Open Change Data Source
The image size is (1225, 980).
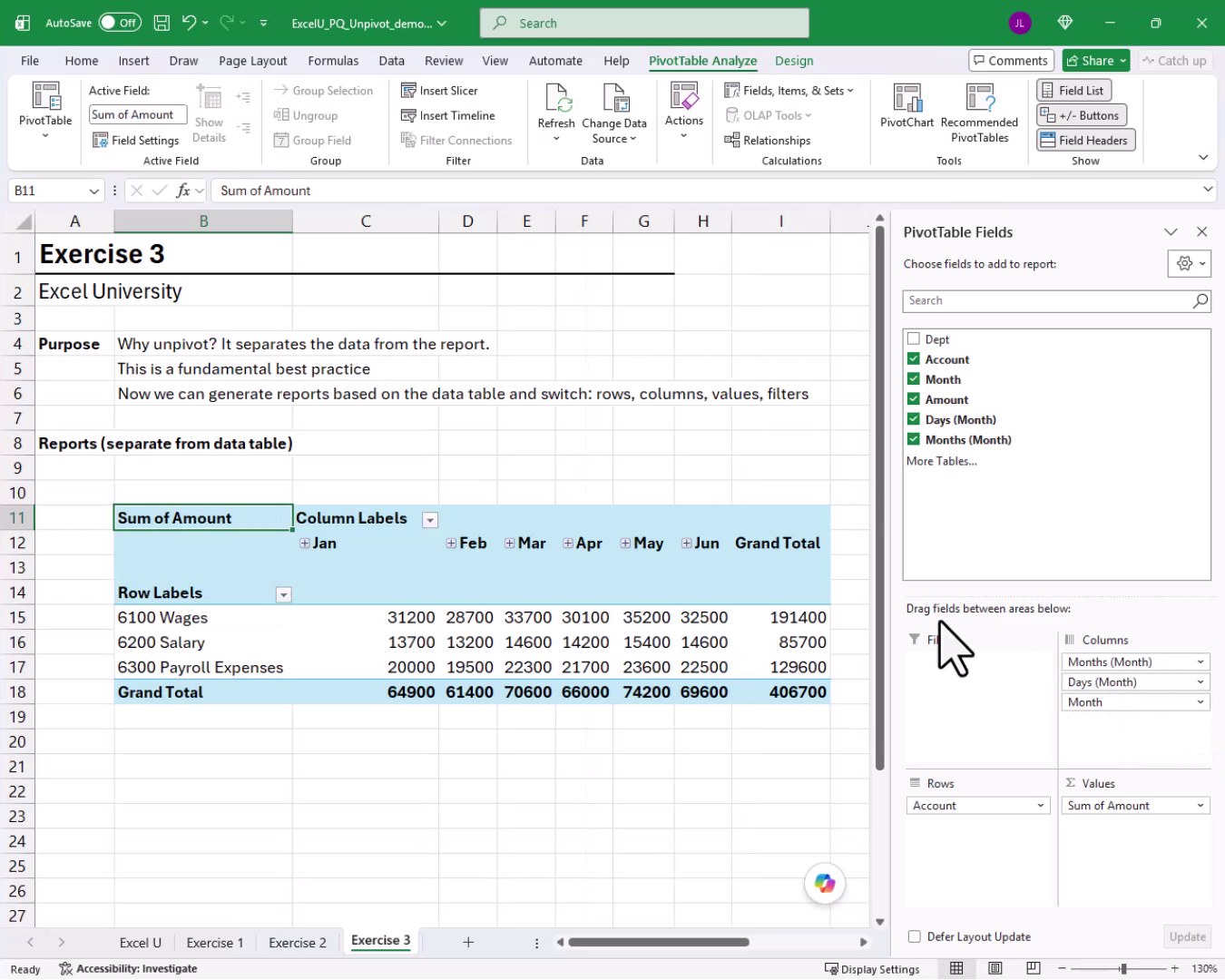pyautogui.click(x=614, y=112)
